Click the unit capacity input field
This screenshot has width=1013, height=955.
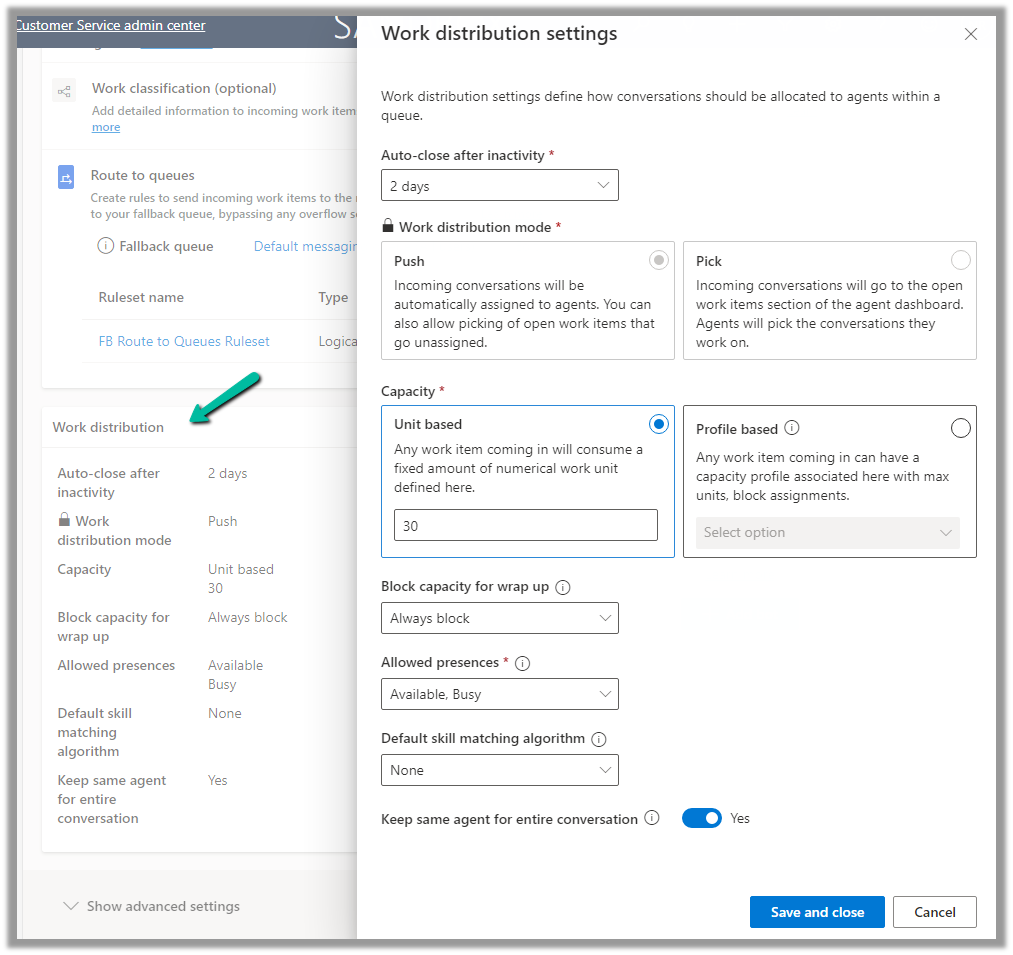pyautogui.click(x=525, y=525)
